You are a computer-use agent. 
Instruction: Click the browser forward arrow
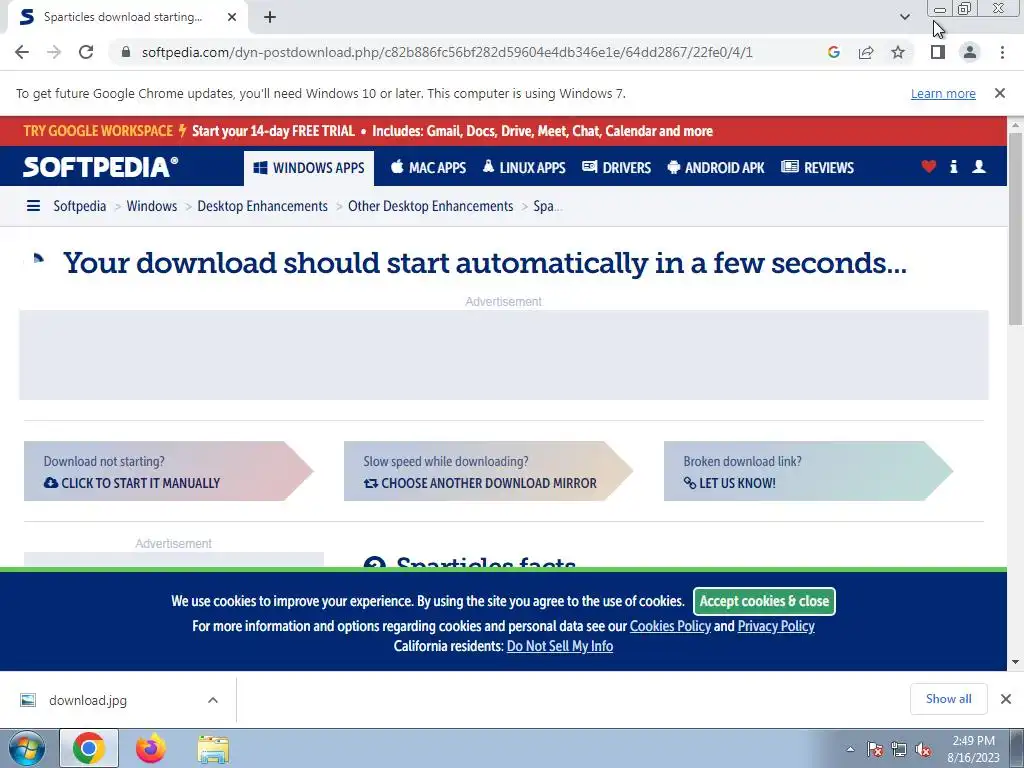(54, 52)
